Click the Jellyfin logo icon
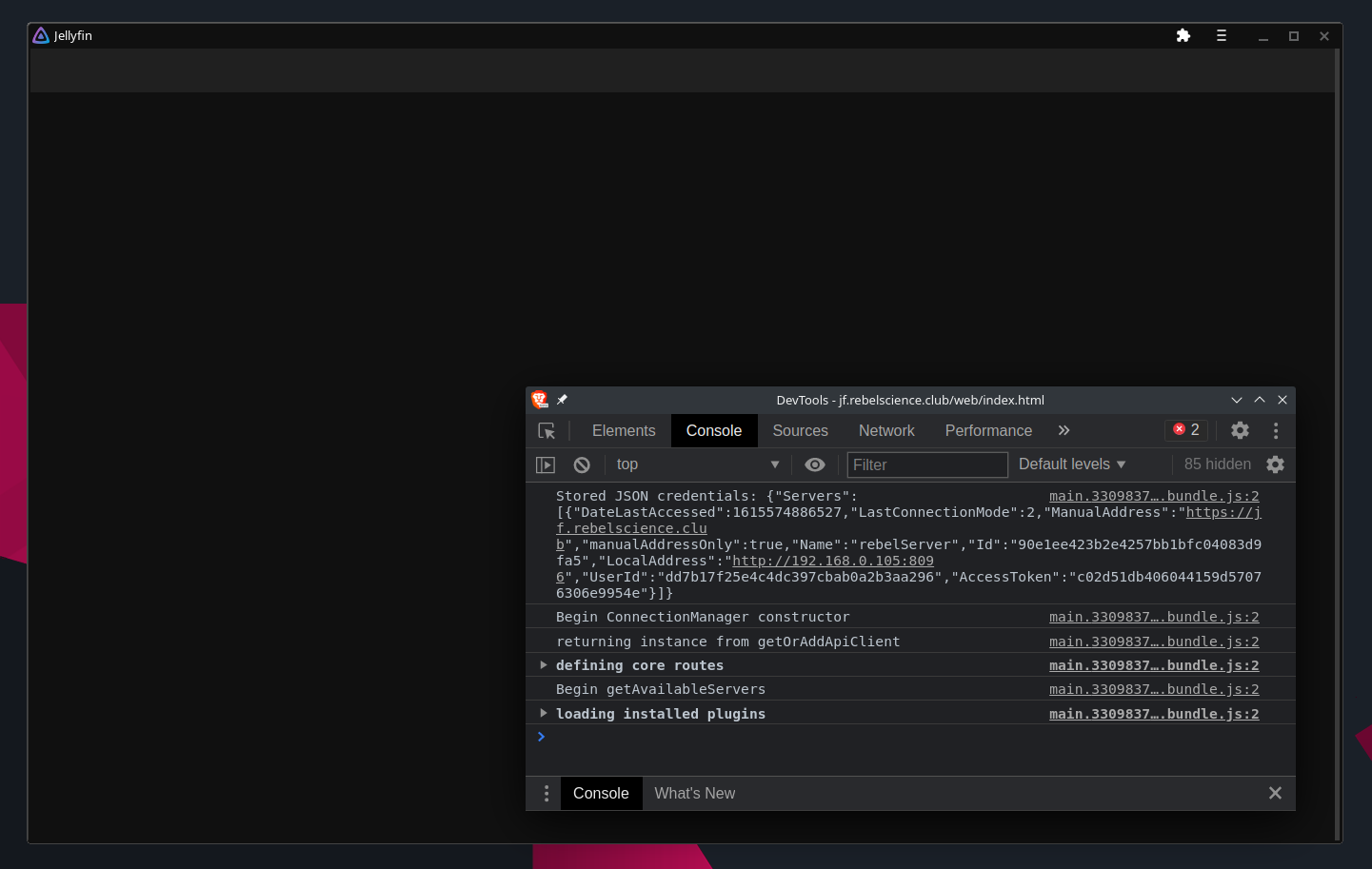Image resolution: width=1372 pixels, height=869 pixels. pyautogui.click(x=40, y=35)
